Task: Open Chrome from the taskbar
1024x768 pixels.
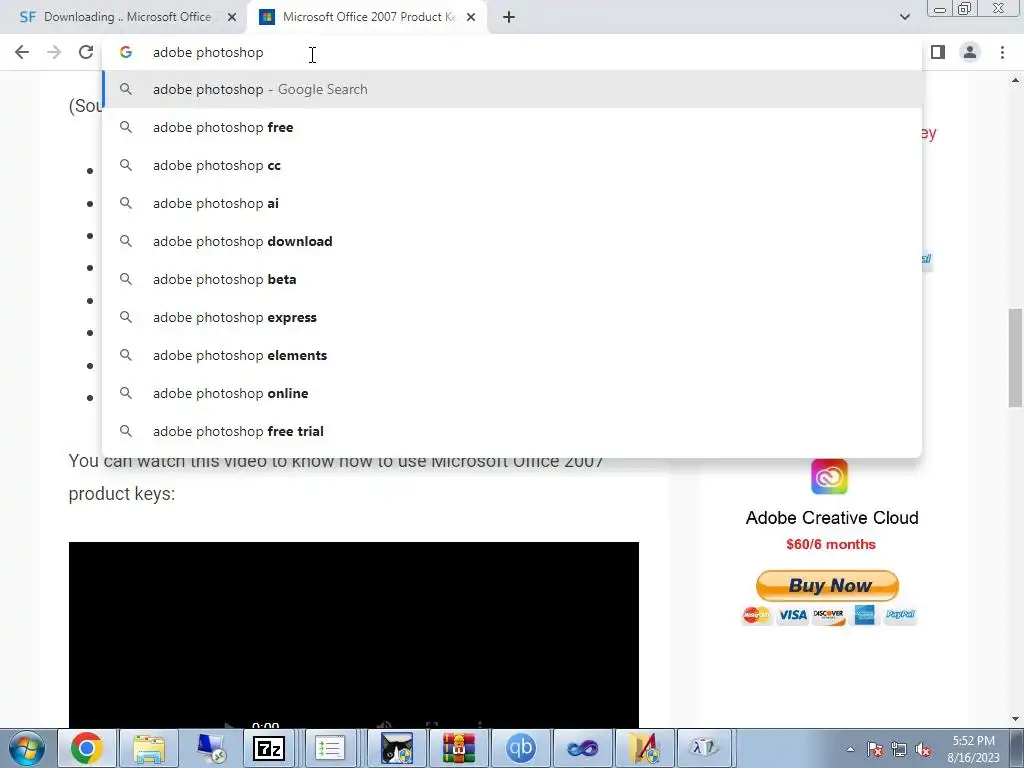Action: [87, 748]
